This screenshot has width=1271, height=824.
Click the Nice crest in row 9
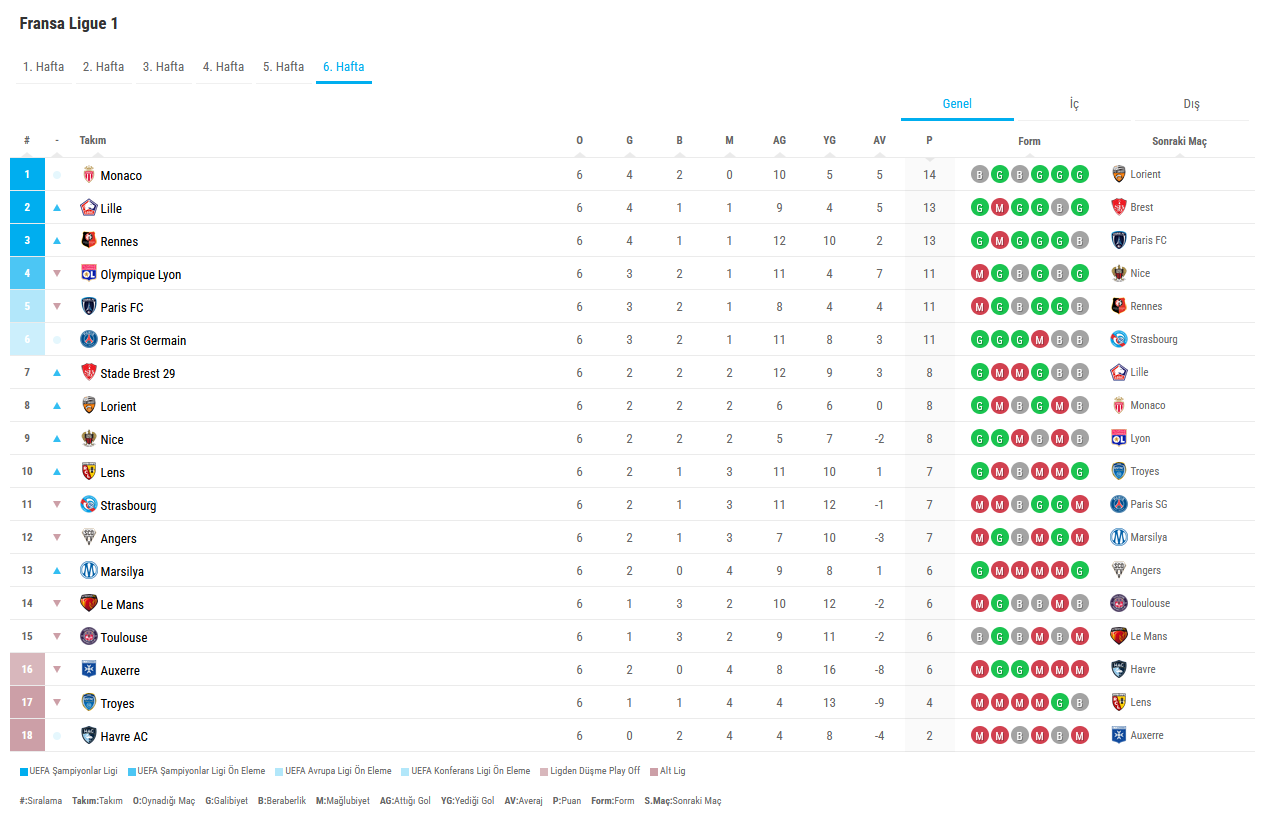89,439
